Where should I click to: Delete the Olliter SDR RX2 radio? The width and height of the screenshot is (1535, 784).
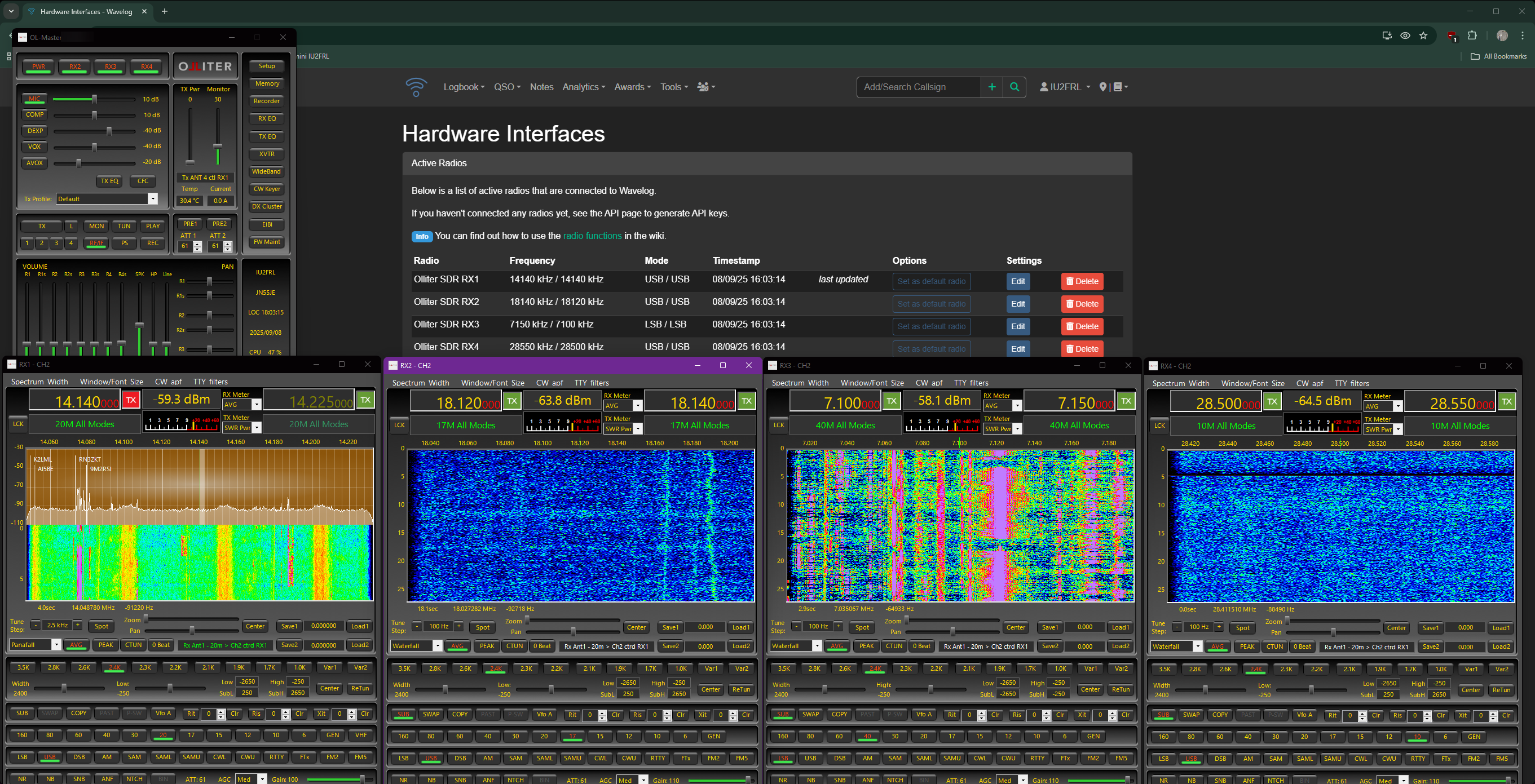[1082, 304]
